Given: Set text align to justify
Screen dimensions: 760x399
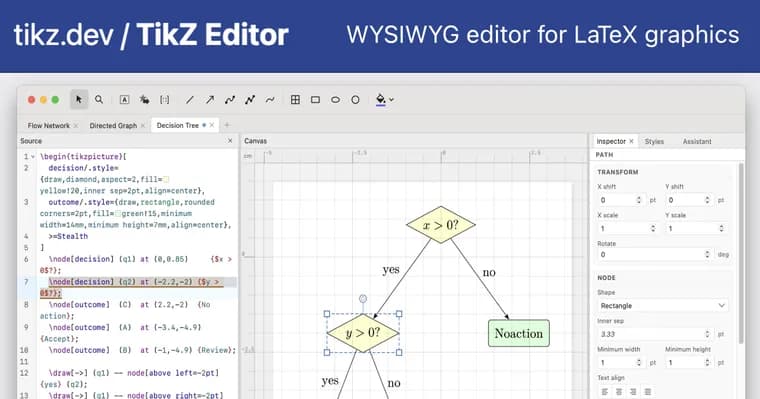Looking at the screenshot, I should (x=648, y=391).
